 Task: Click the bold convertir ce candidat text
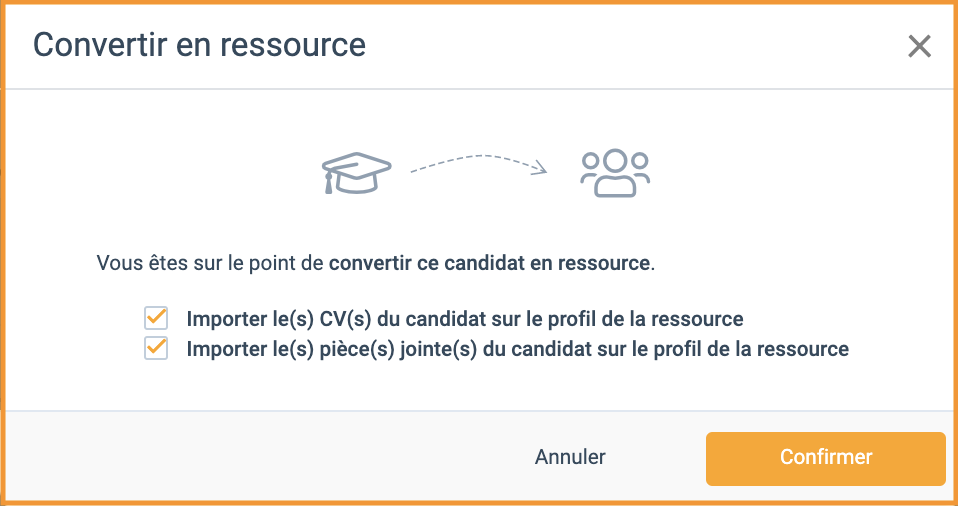[488, 263]
